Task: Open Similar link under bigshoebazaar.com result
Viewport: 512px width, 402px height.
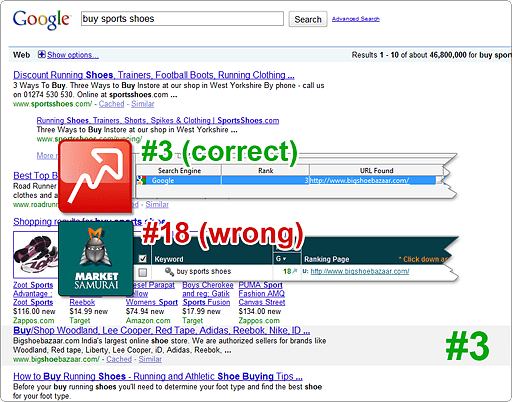Action: [x=150, y=359]
